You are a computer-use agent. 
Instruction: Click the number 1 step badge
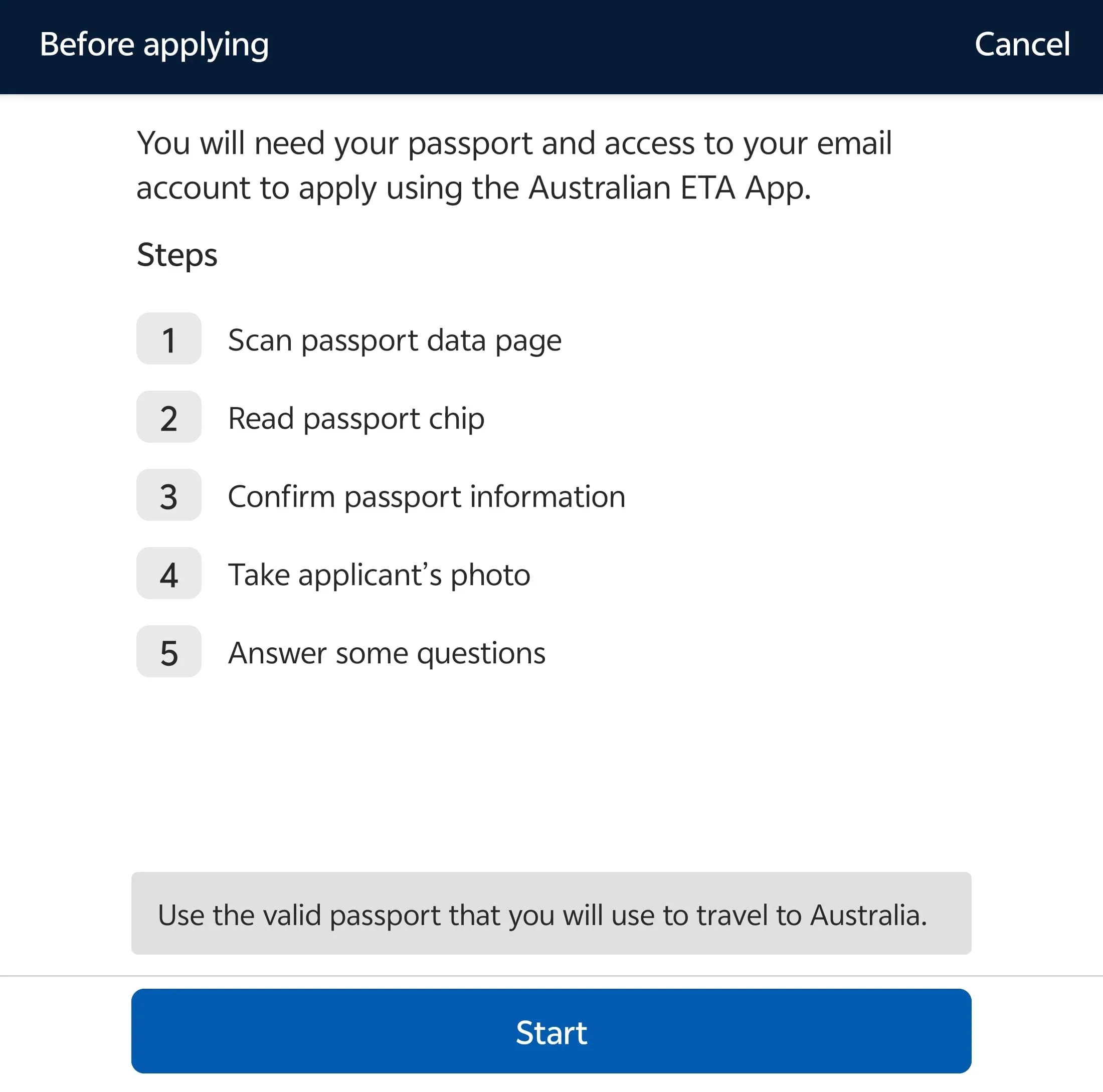[x=168, y=338]
